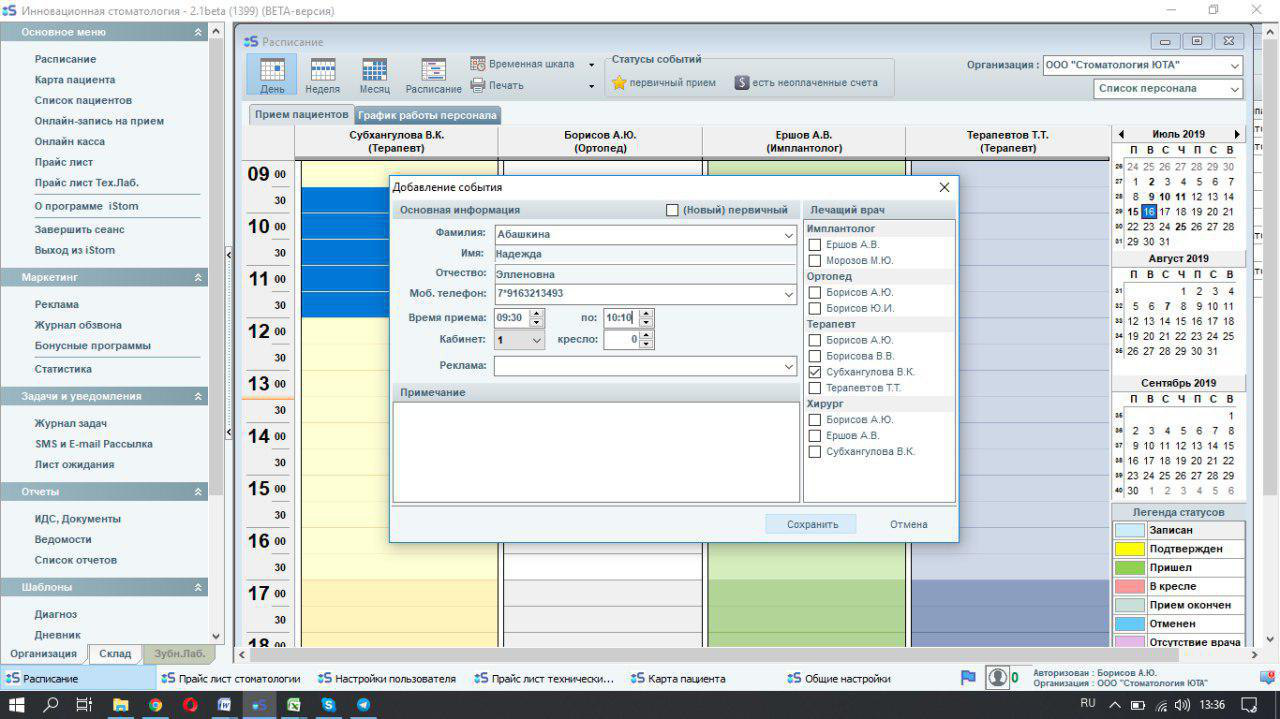Uncheck therapist Субхангулова В.К.
This screenshot has height=719, width=1280.
tap(815, 372)
